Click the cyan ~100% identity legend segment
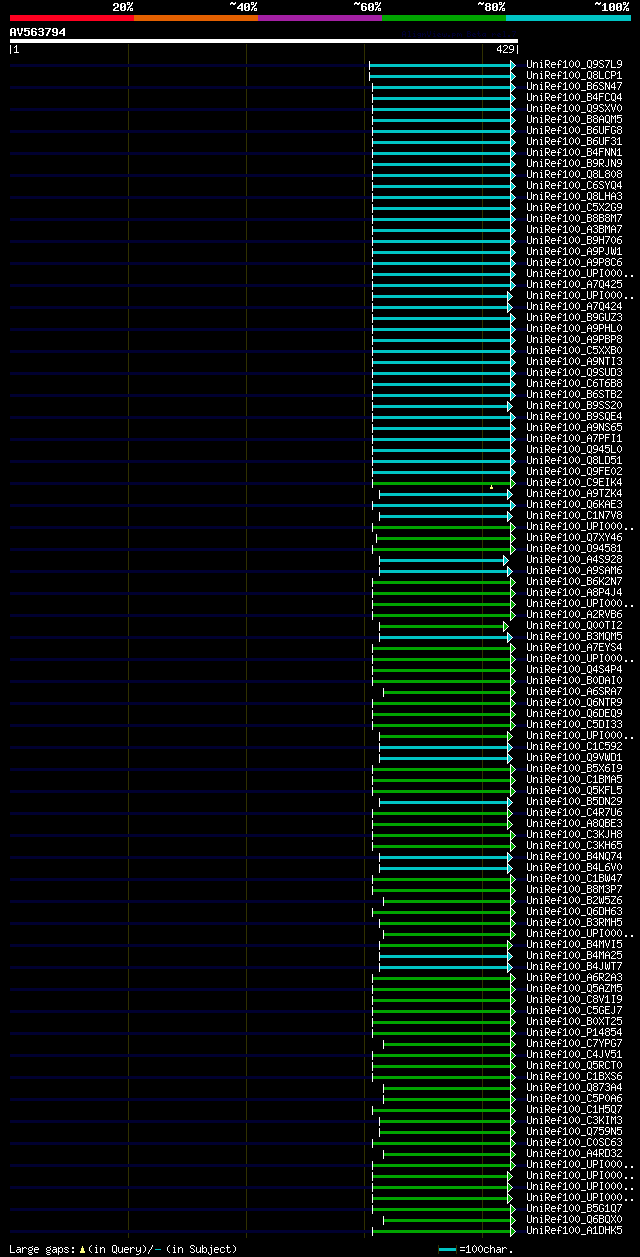The height and width of the screenshot is (1257, 640). click(x=568, y=18)
